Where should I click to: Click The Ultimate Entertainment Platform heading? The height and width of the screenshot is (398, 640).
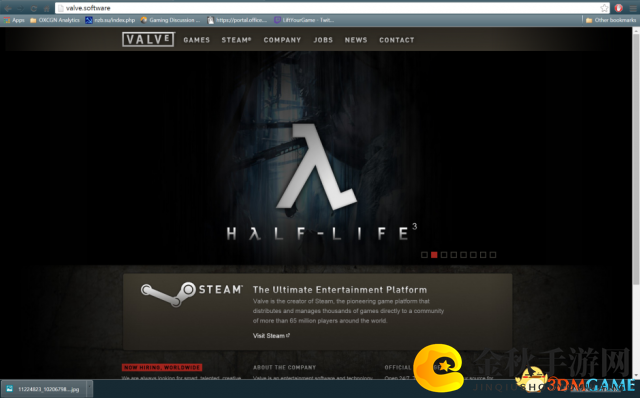[x=340, y=290]
